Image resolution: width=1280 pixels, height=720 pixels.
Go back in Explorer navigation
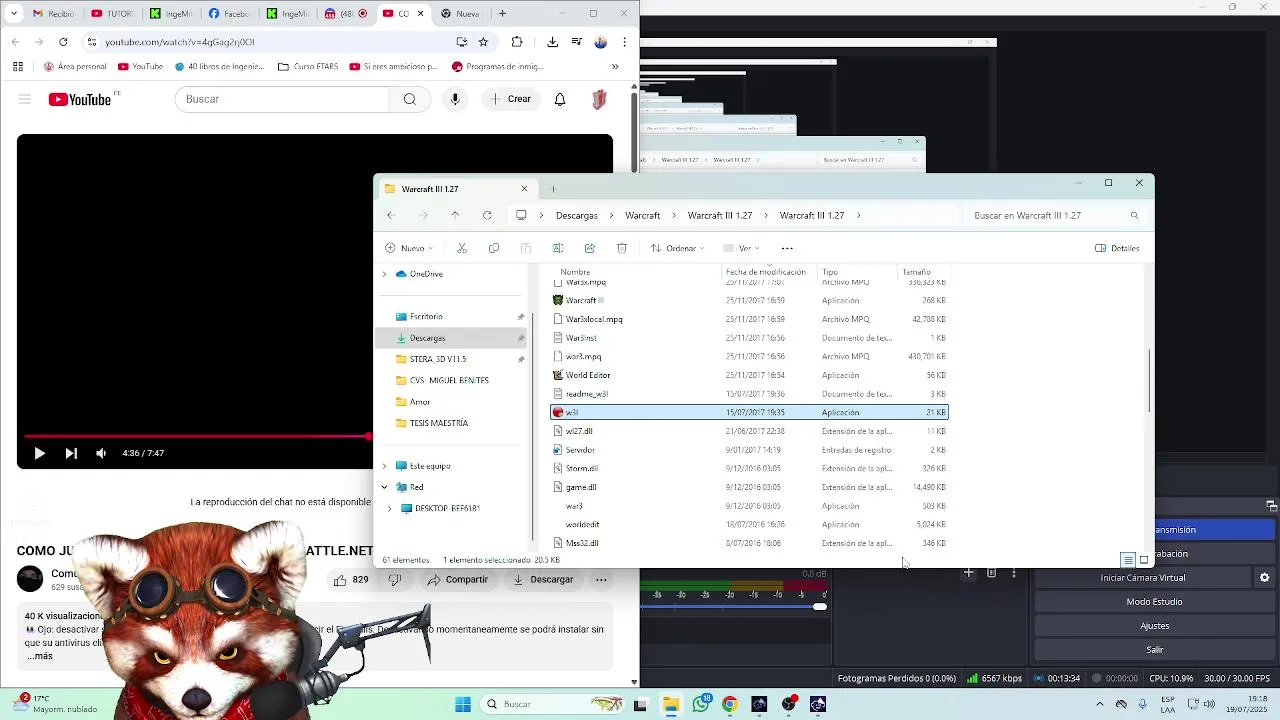coord(391,215)
